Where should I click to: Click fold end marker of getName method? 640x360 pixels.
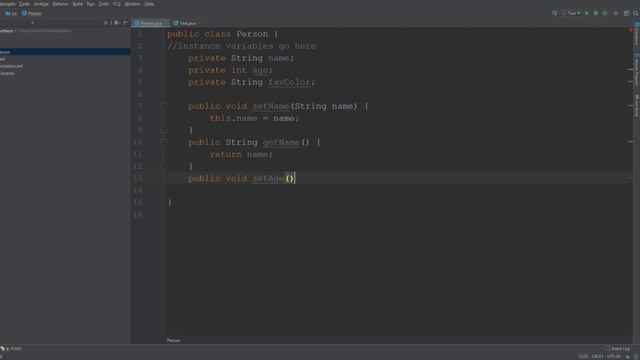click(164, 166)
